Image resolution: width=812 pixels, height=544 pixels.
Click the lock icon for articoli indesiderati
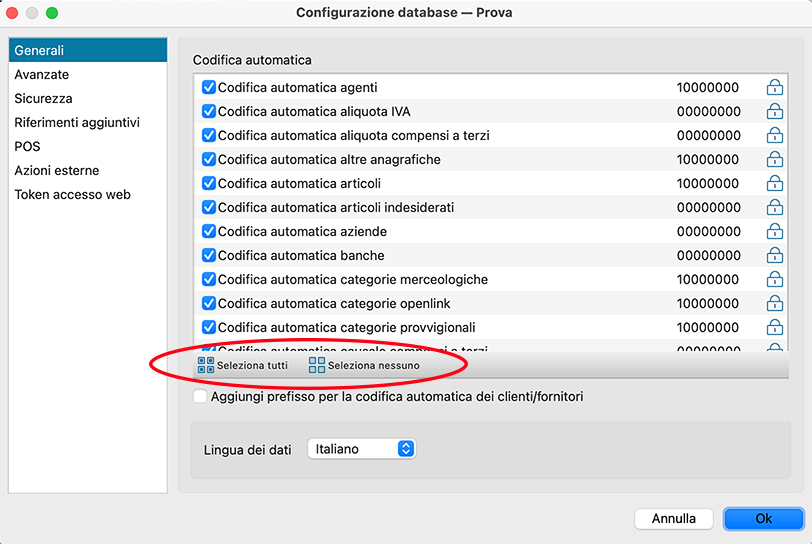(774, 208)
